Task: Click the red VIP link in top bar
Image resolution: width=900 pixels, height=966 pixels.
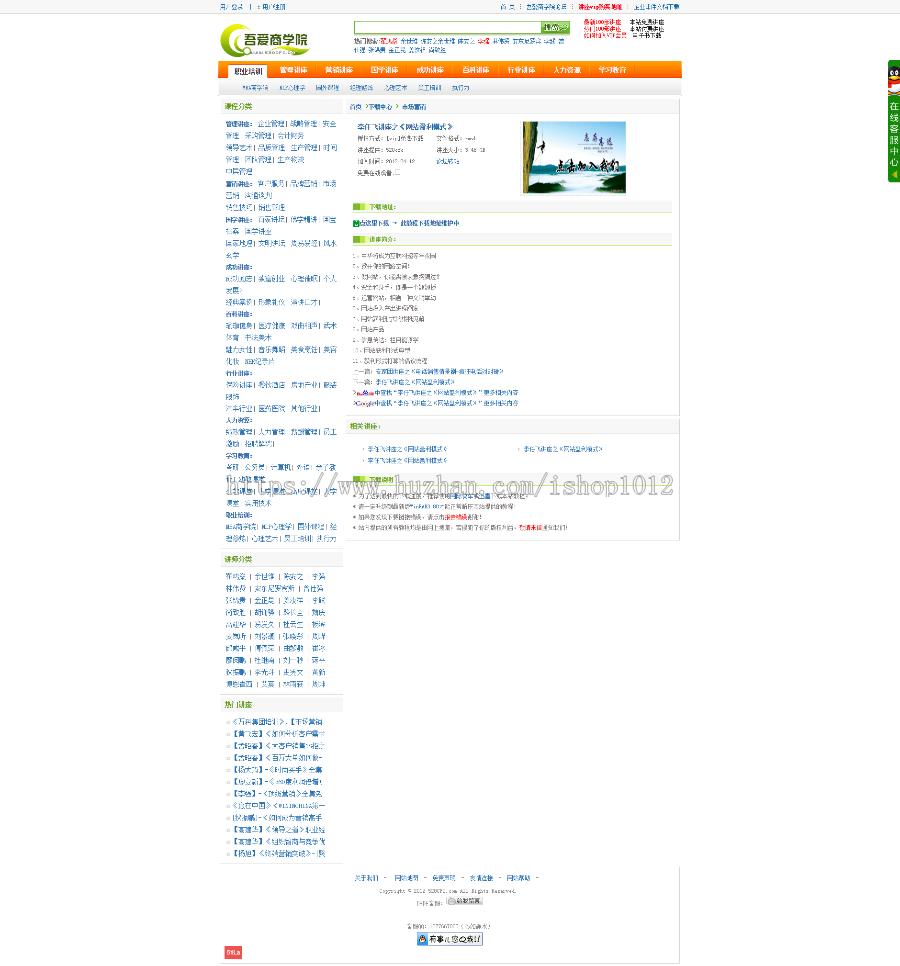Action: [x=600, y=7]
